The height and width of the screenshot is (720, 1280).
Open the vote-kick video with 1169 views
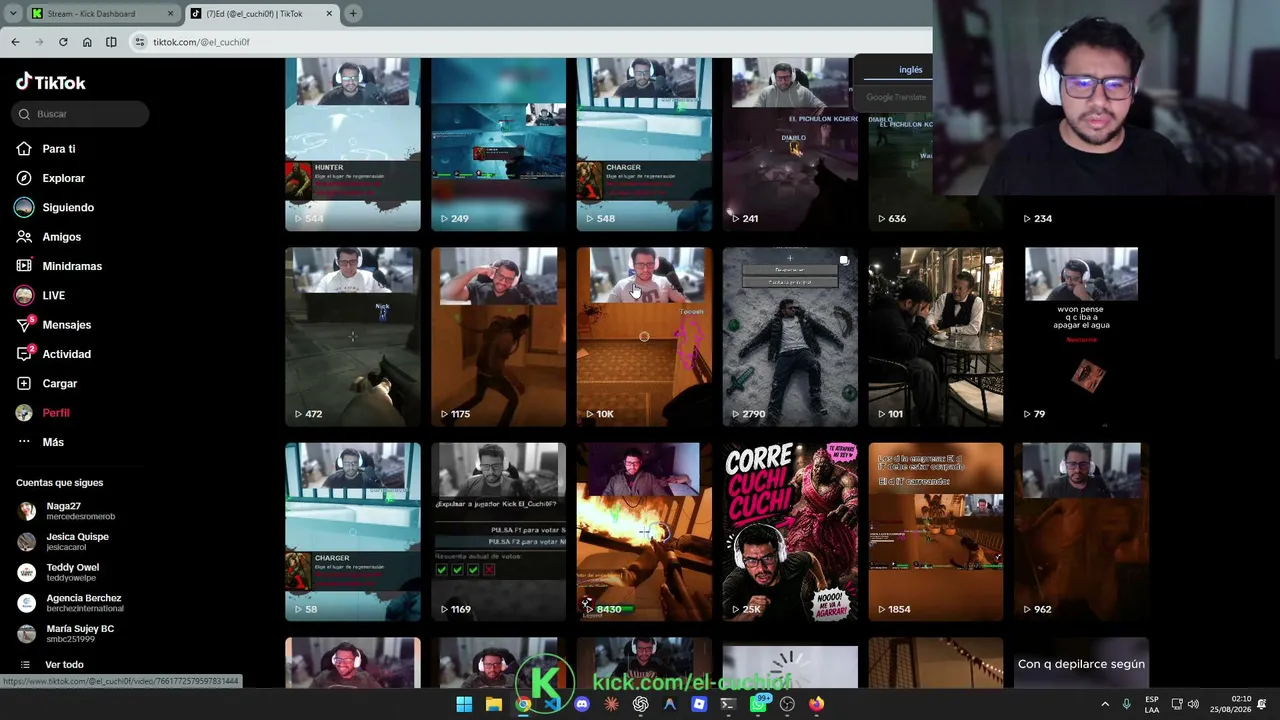click(x=499, y=532)
